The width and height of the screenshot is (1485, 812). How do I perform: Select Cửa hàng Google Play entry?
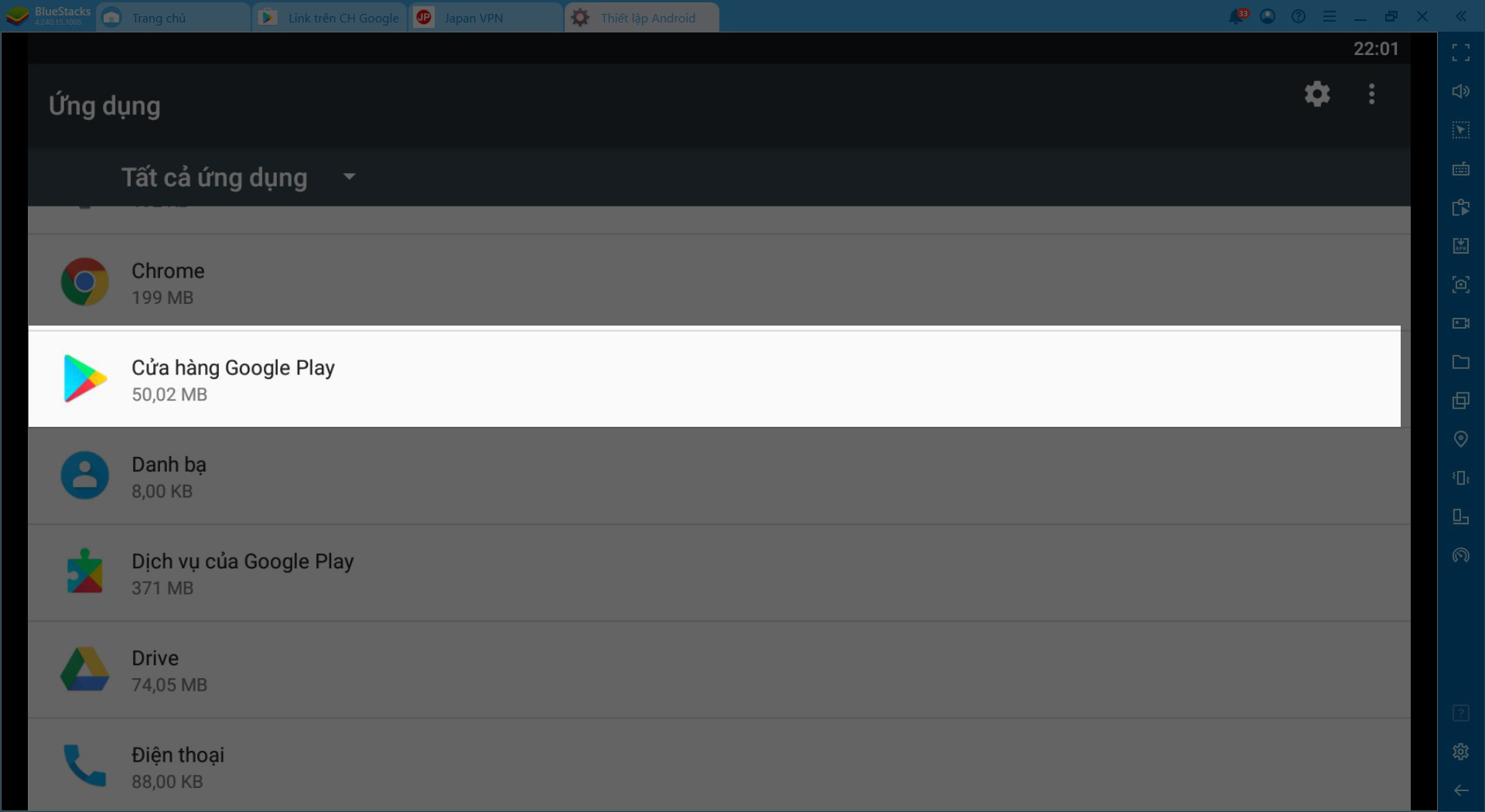pos(715,379)
